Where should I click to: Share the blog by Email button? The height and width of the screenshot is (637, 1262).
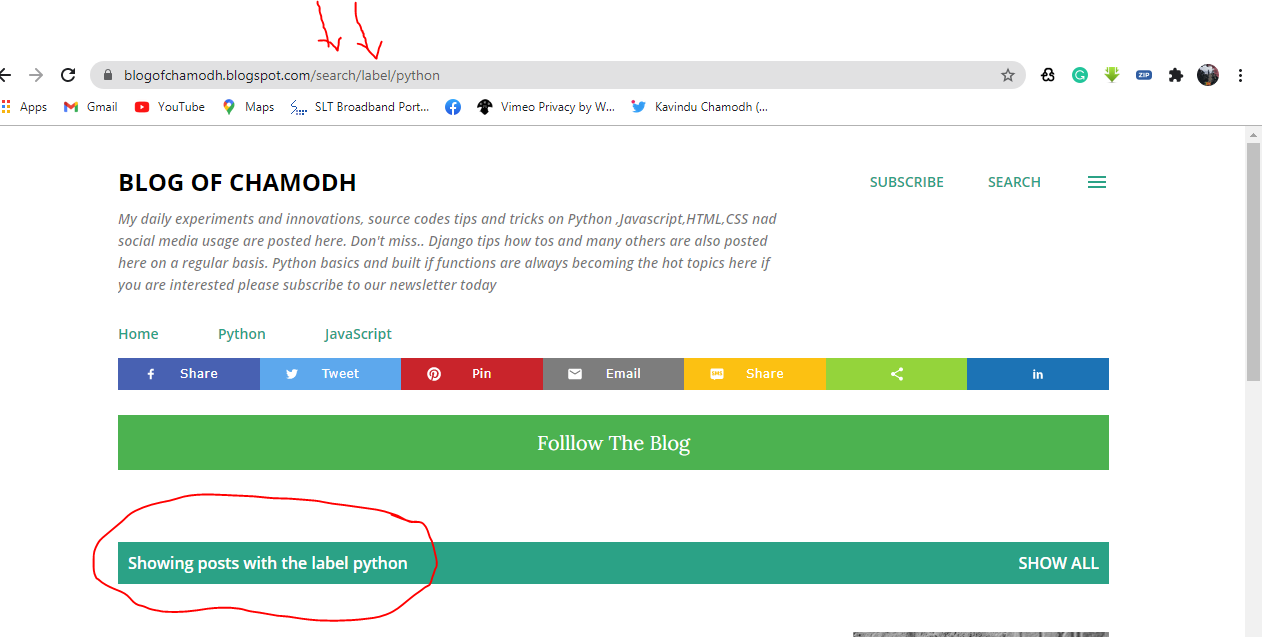[x=613, y=374]
